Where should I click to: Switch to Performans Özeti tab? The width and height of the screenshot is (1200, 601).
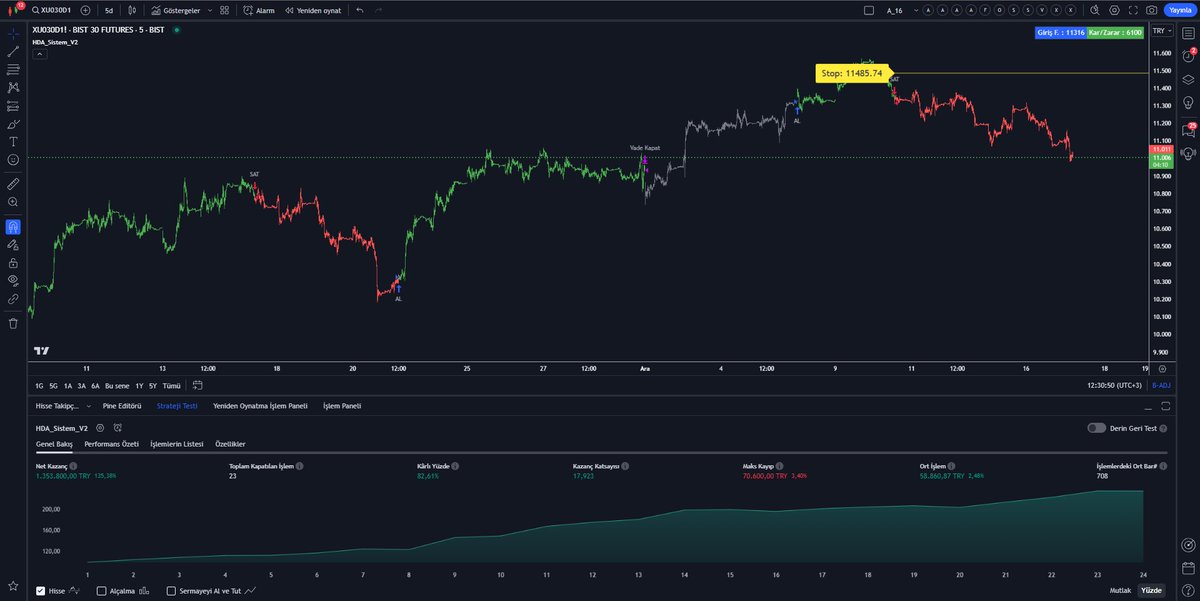pyautogui.click(x=111, y=443)
